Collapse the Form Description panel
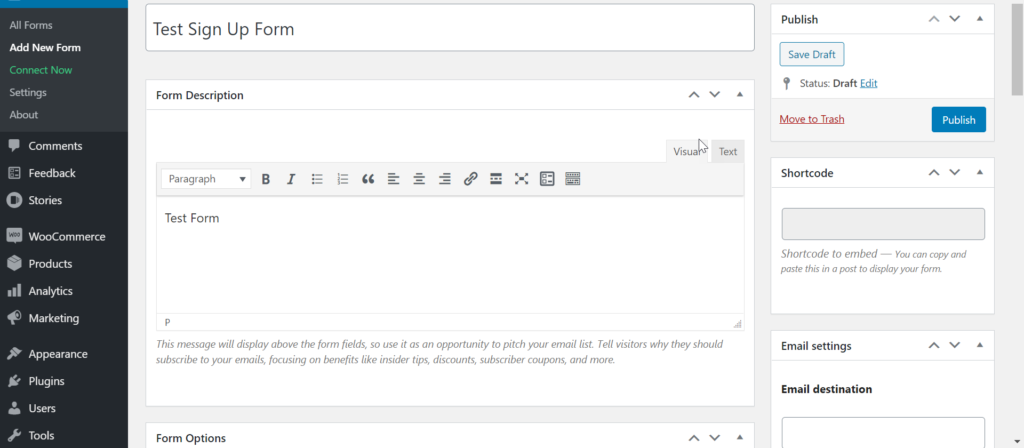Screen dimensions: 1024x448 [740, 95]
